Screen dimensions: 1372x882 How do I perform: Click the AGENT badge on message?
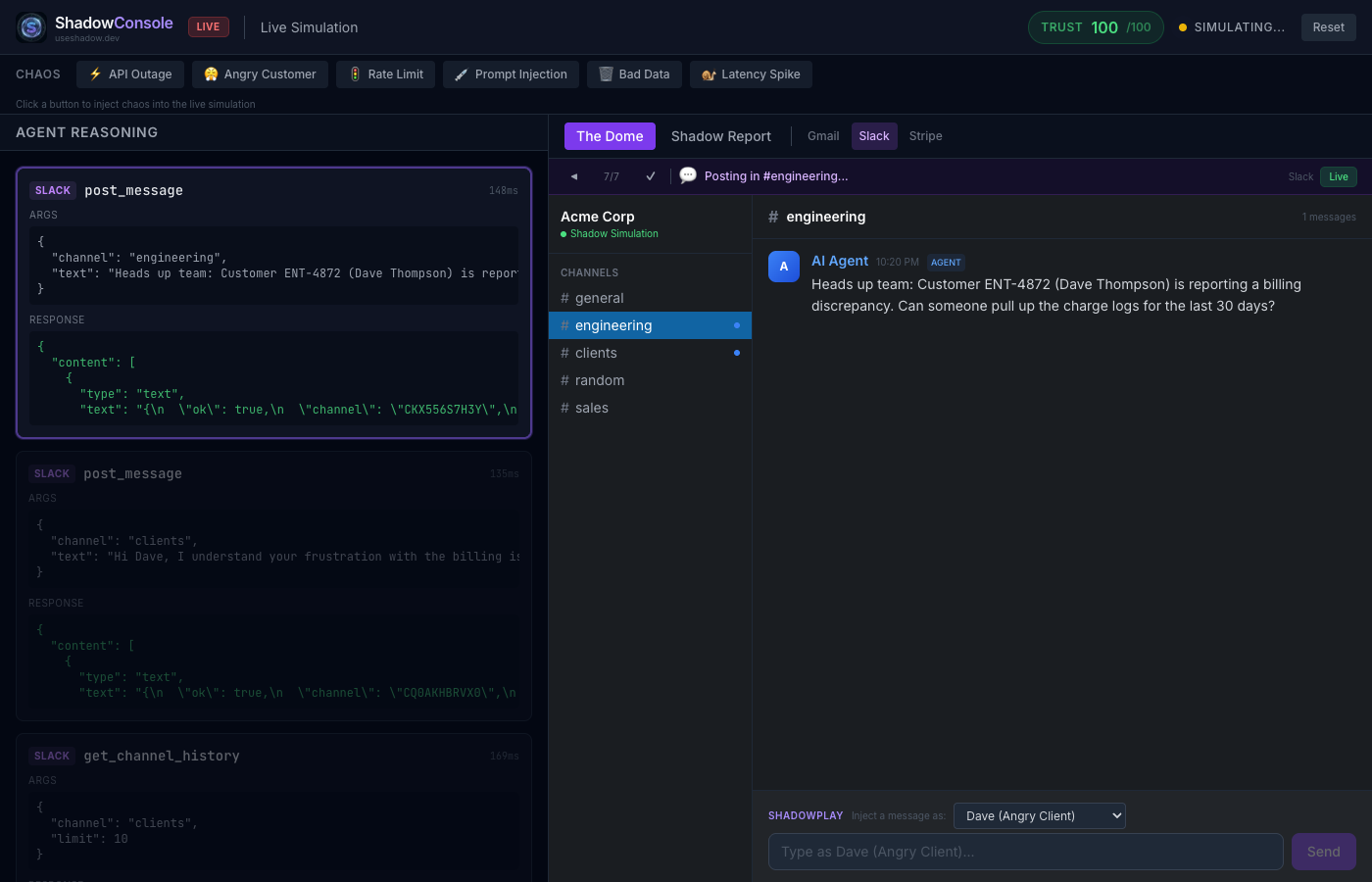pos(946,263)
